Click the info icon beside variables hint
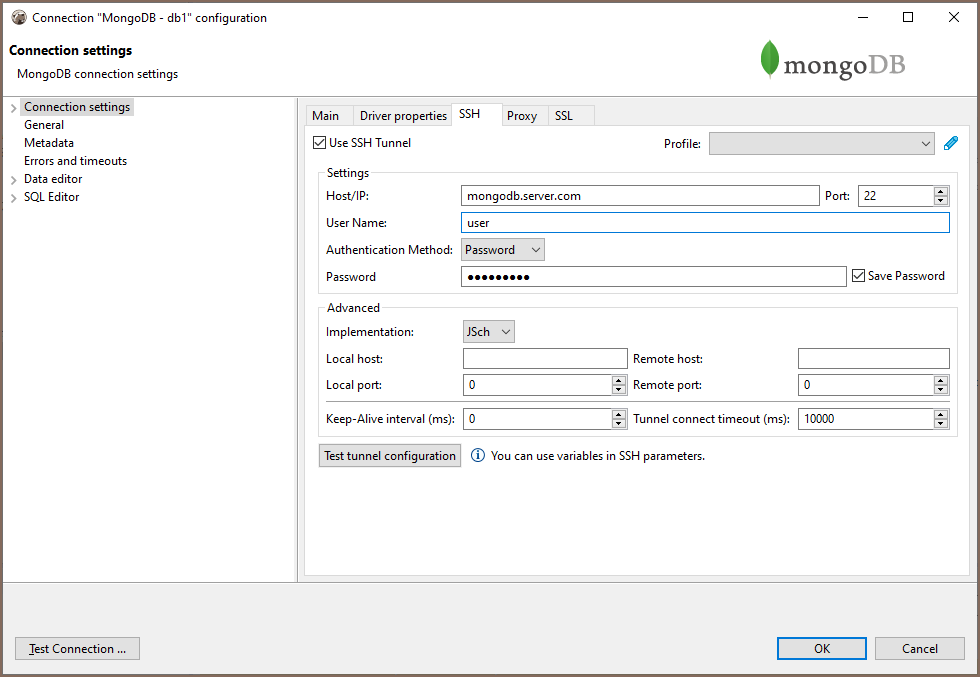This screenshot has width=980, height=677. tap(478, 456)
